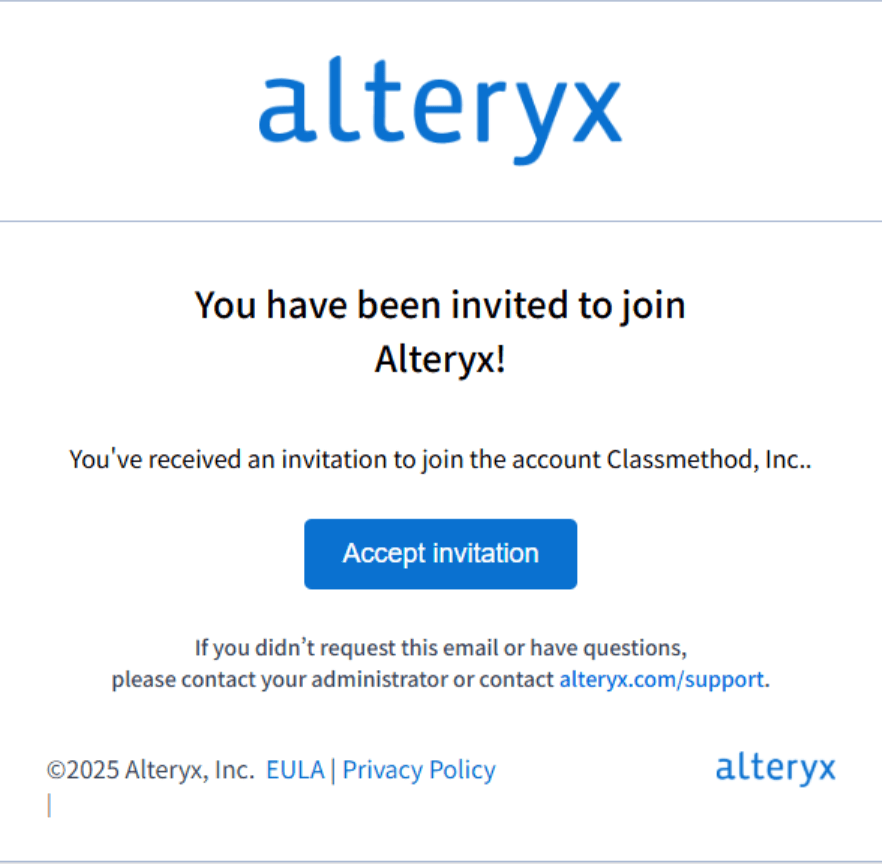Image resolution: width=882 pixels, height=864 pixels.
Task: Open the alteryx.com/support link
Action: point(660,680)
